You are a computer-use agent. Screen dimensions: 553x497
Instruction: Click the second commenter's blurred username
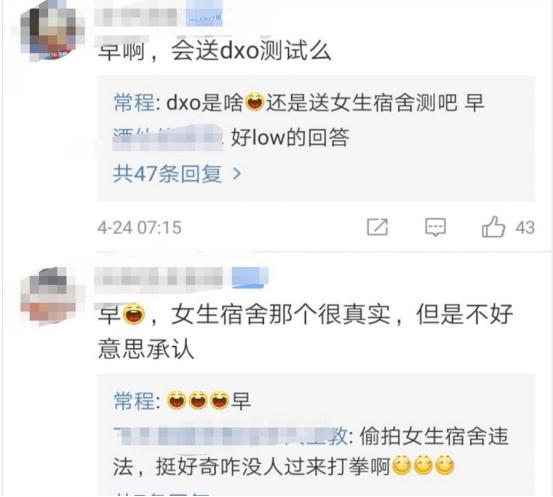pos(159,279)
